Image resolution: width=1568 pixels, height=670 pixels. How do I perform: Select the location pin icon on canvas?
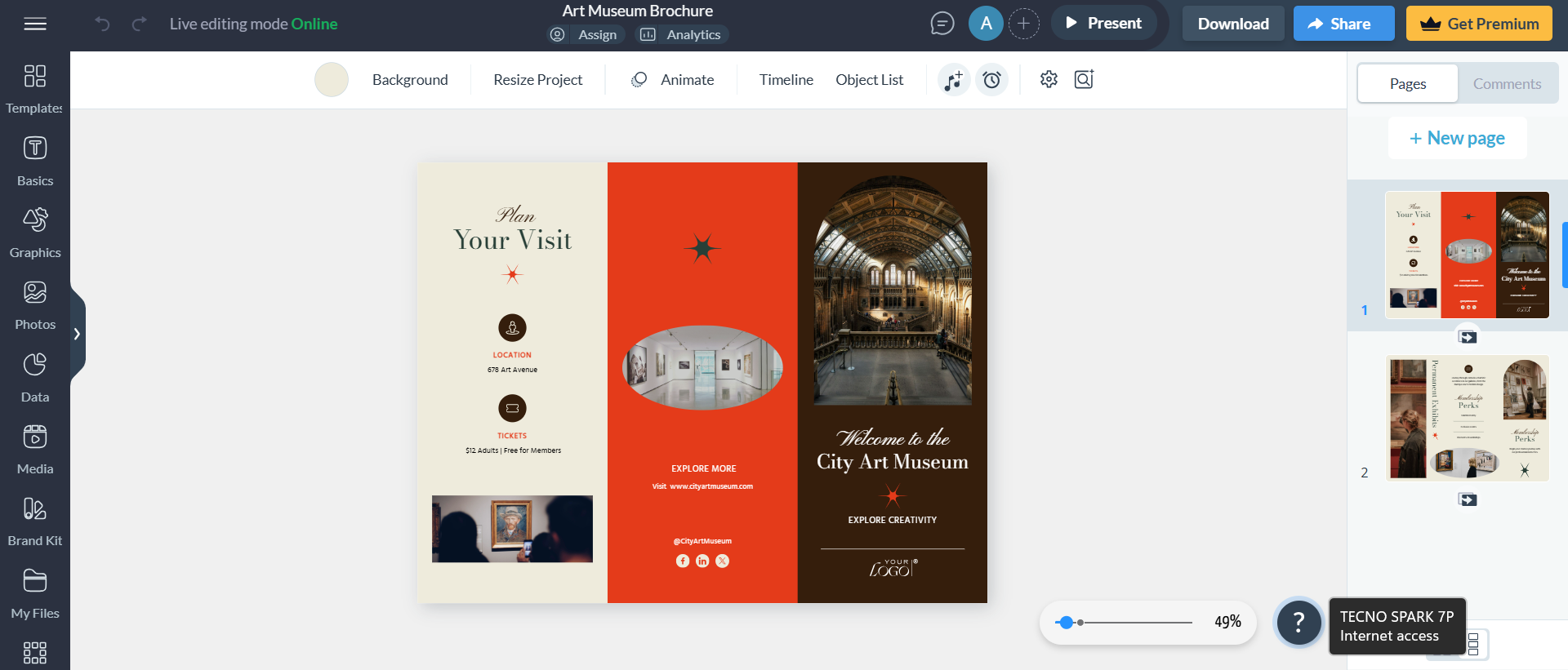click(x=512, y=328)
